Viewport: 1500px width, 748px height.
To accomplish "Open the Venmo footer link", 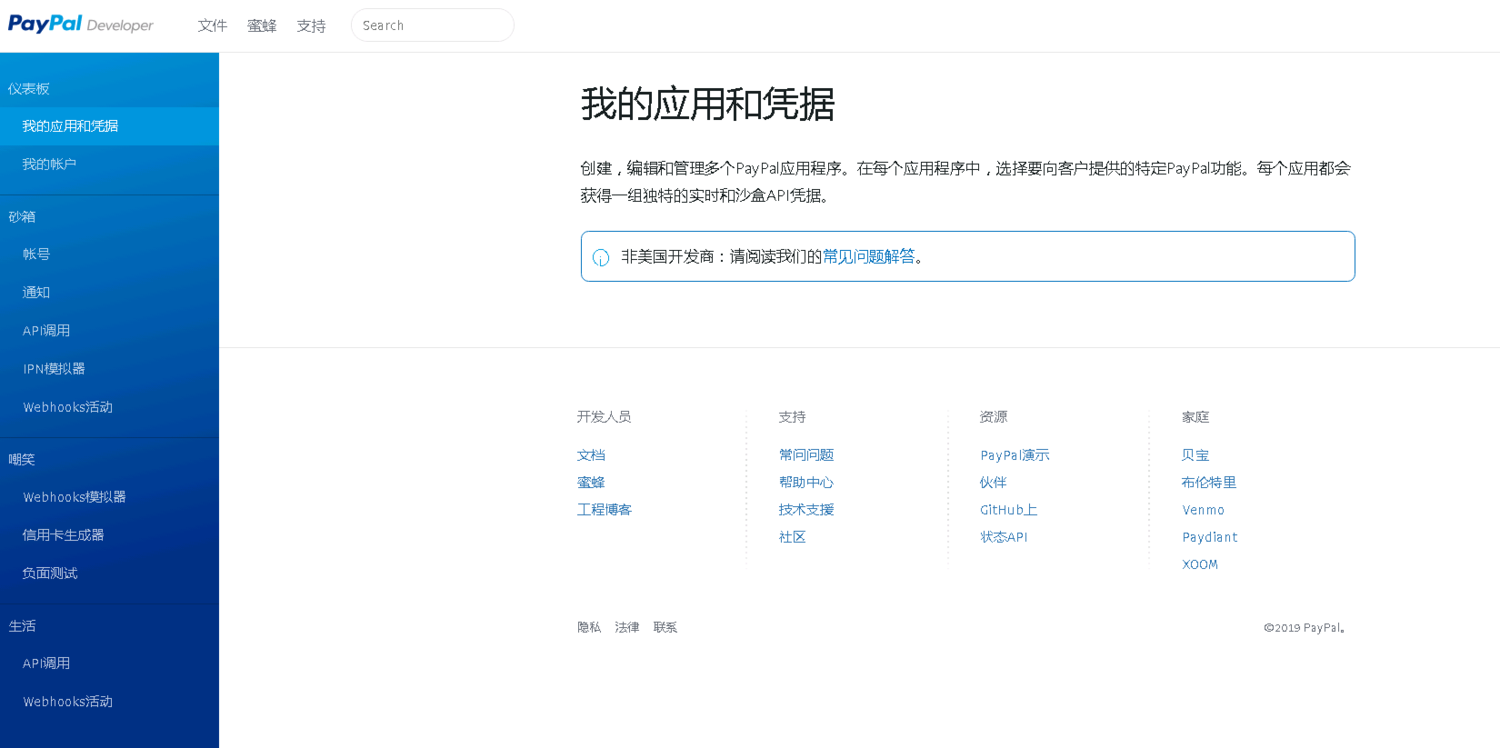I will [1203, 510].
